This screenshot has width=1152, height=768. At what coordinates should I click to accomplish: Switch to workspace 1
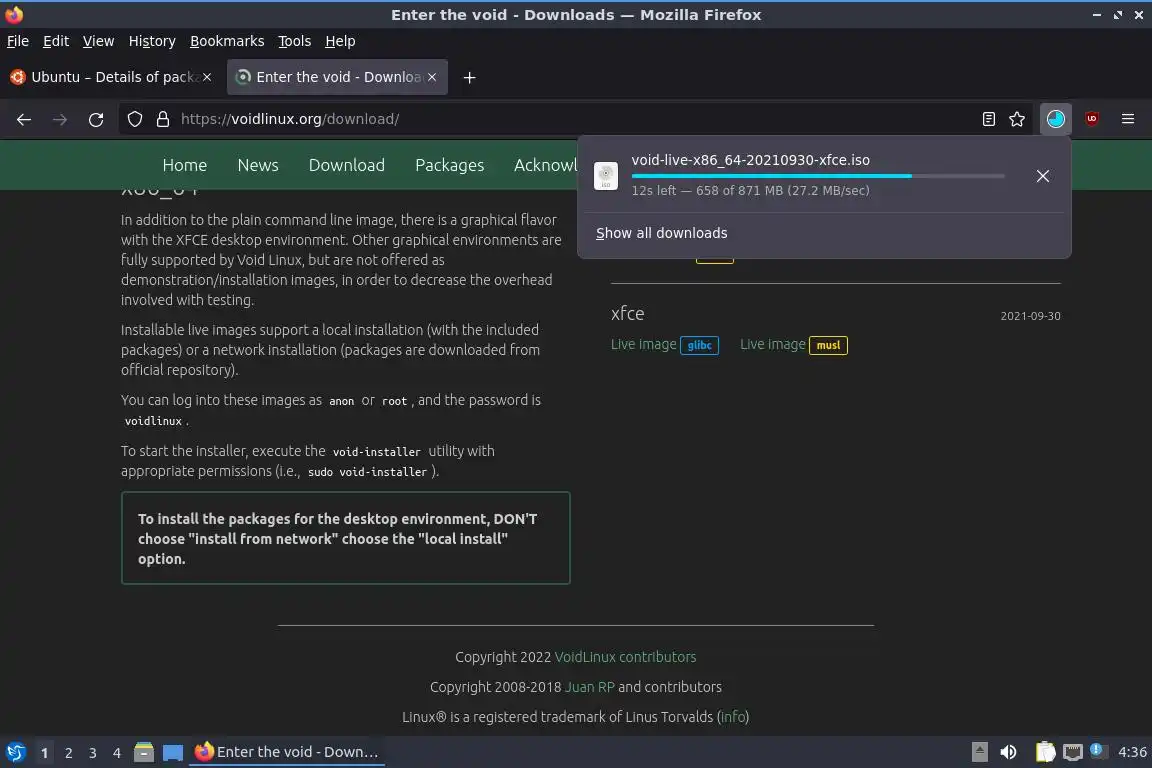pyautogui.click(x=44, y=753)
